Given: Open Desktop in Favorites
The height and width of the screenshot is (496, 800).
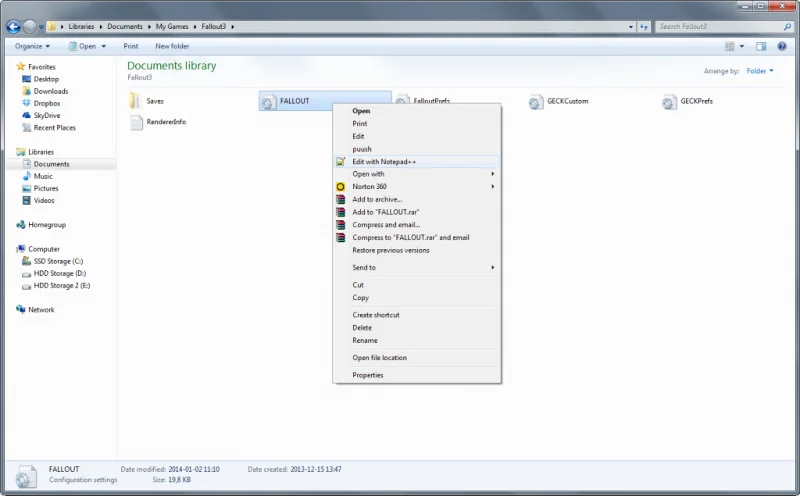Looking at the screenshot, I should coord(46,79).
